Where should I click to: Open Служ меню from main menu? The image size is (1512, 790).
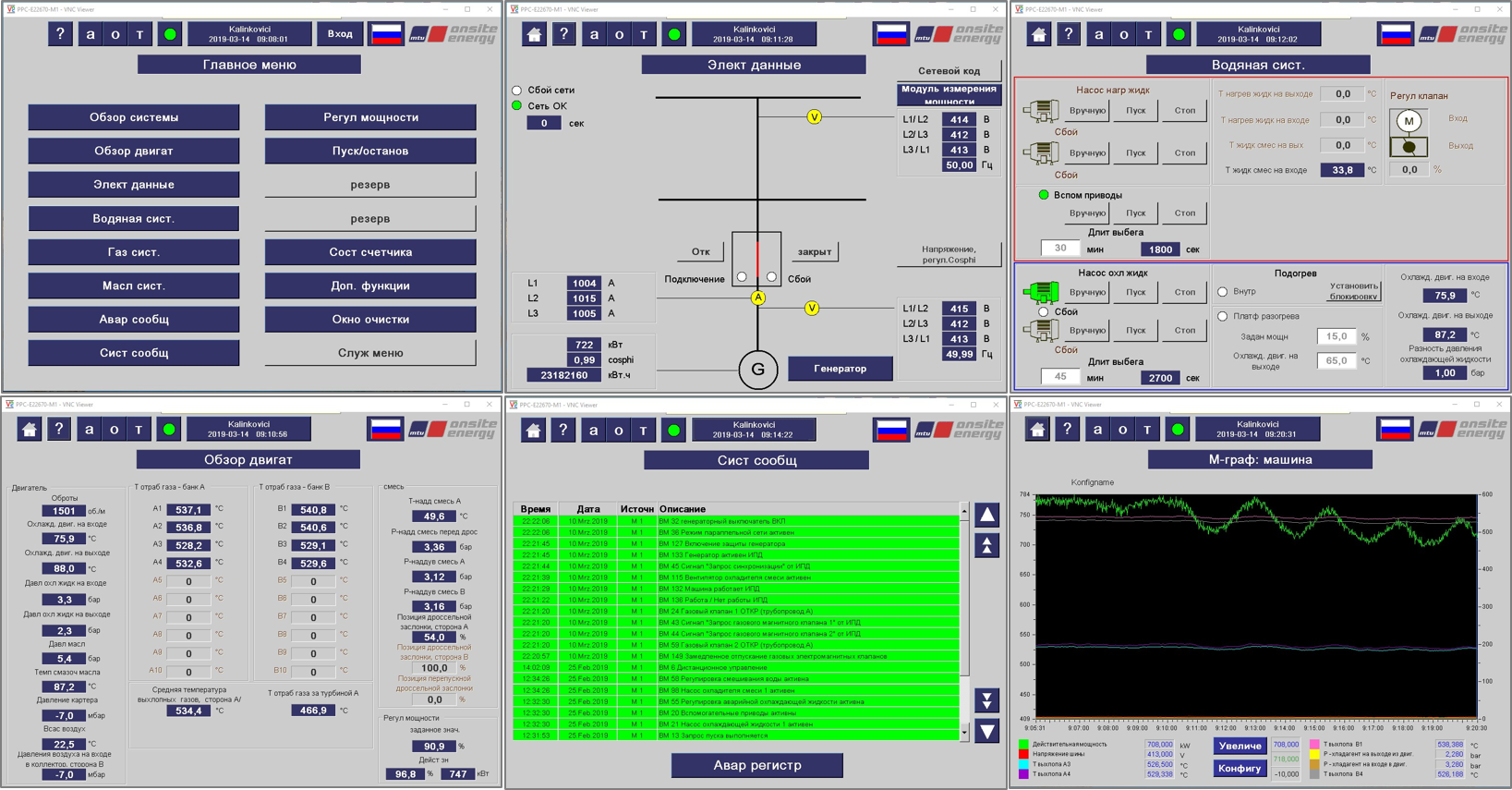pyautogui.click(x=370, y=353)
